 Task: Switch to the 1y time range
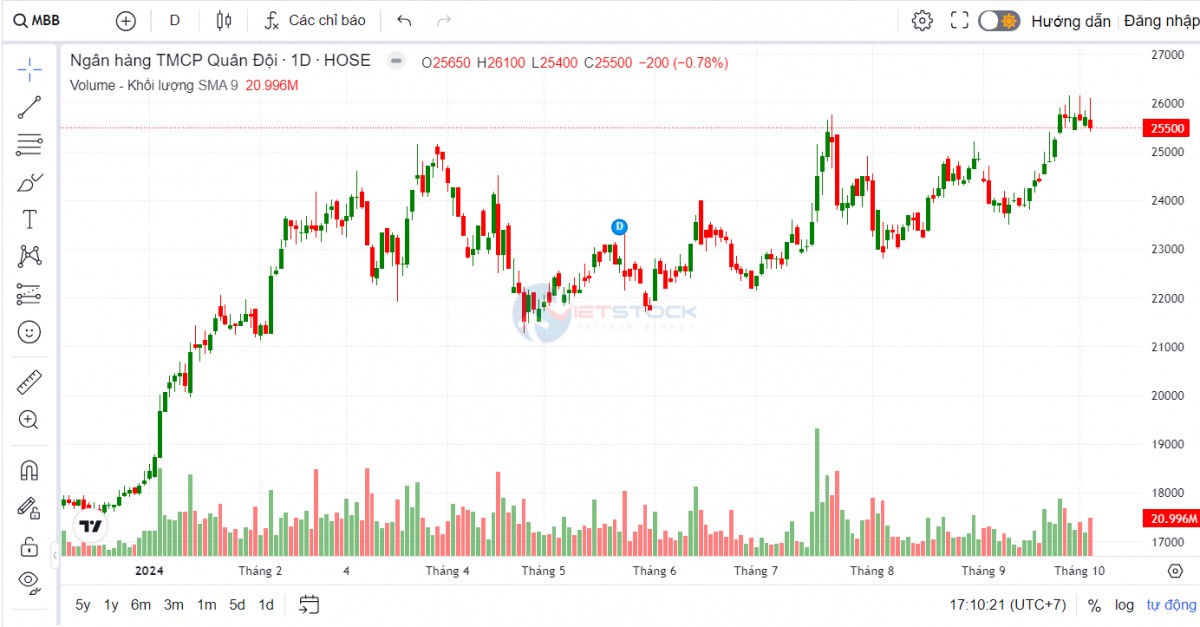pos(111,604)
